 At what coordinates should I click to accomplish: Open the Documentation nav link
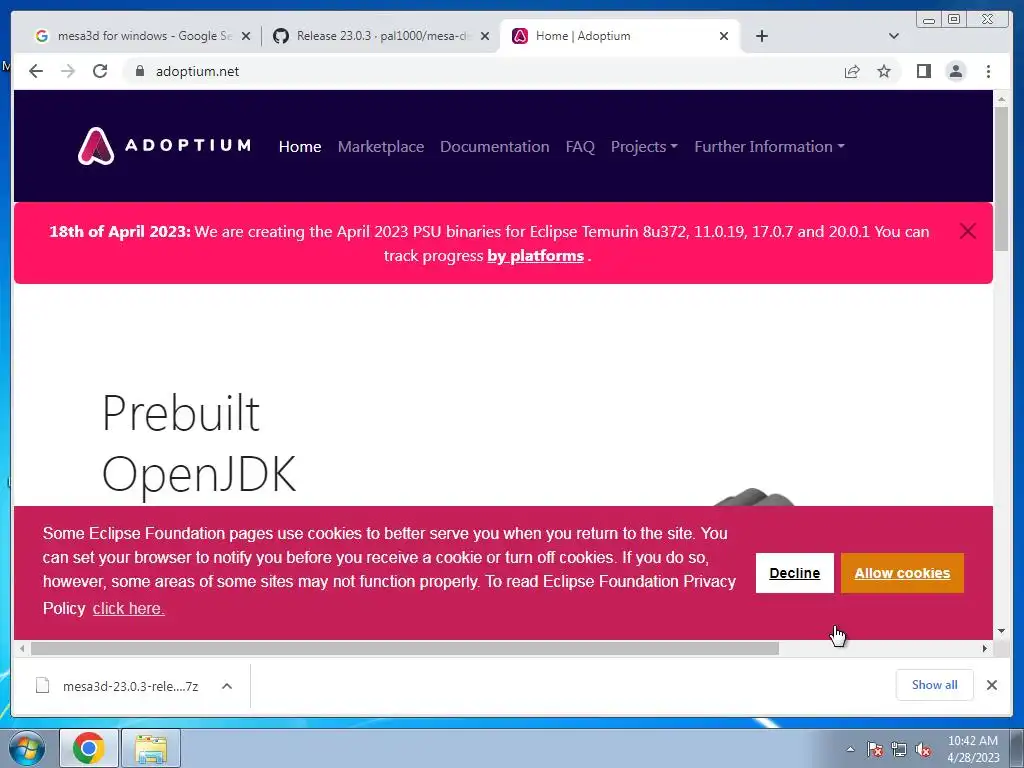[x=494, y=147]
